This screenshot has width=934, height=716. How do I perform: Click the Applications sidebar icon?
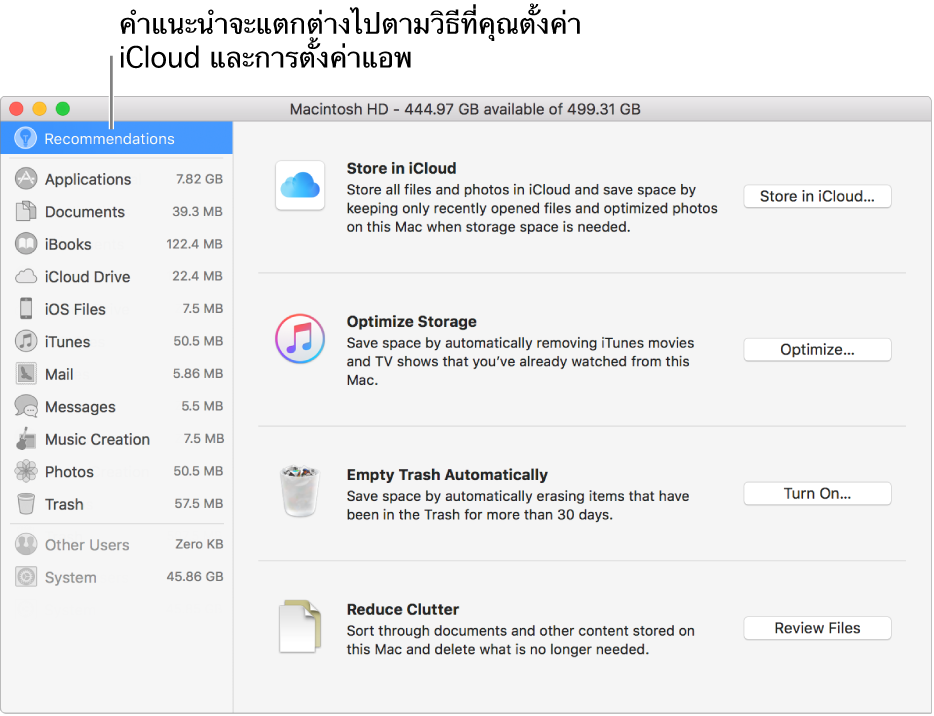click(26, 179)
